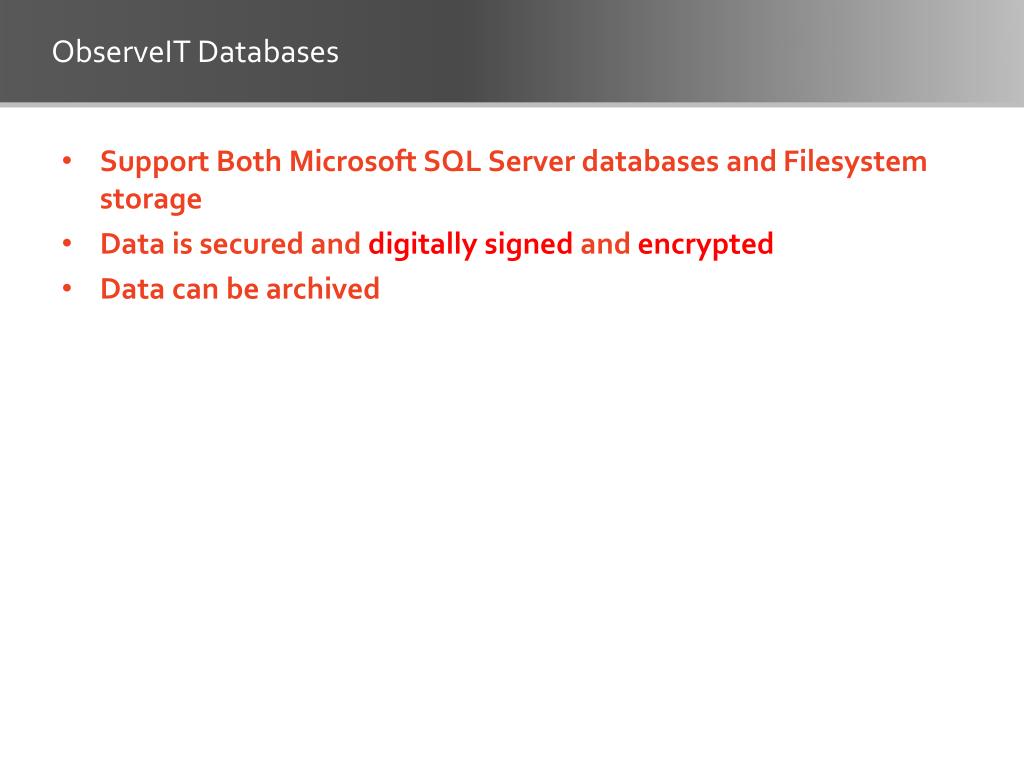Click the word 'Both' in the first bullet
This screenshot has height=768, width=1024.
coord(249,162)
